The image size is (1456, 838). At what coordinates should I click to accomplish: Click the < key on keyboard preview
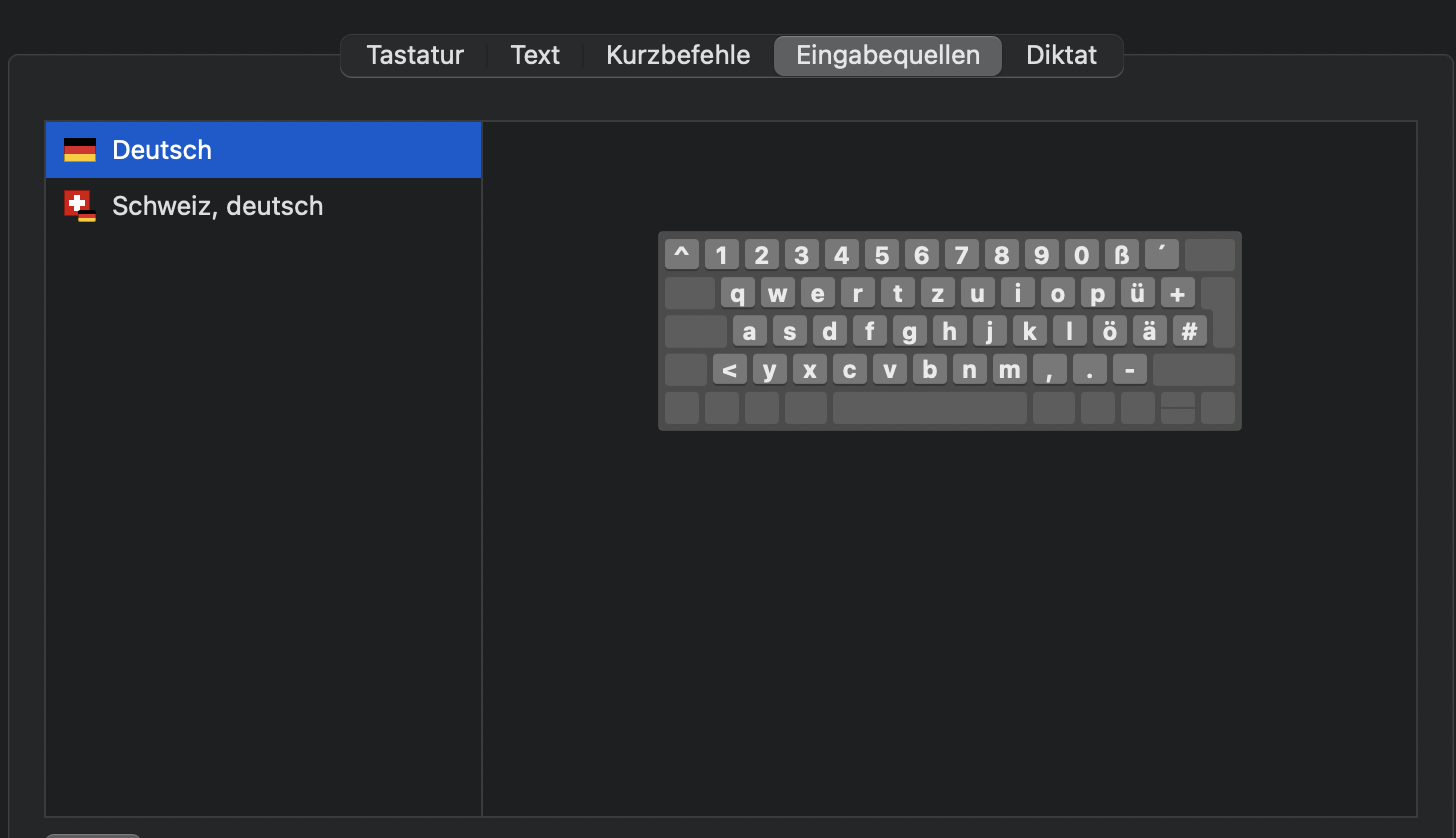pyautogui.click(x=729, y=370)
